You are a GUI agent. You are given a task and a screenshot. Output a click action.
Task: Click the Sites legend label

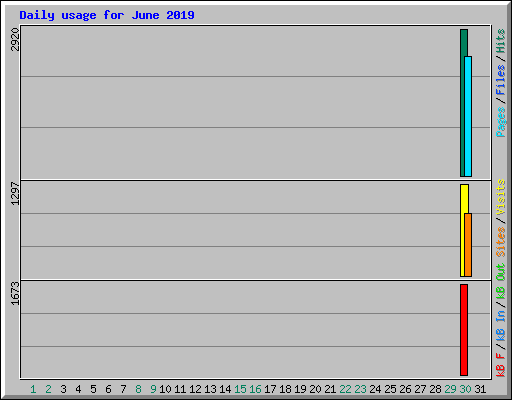coord(501,242)
